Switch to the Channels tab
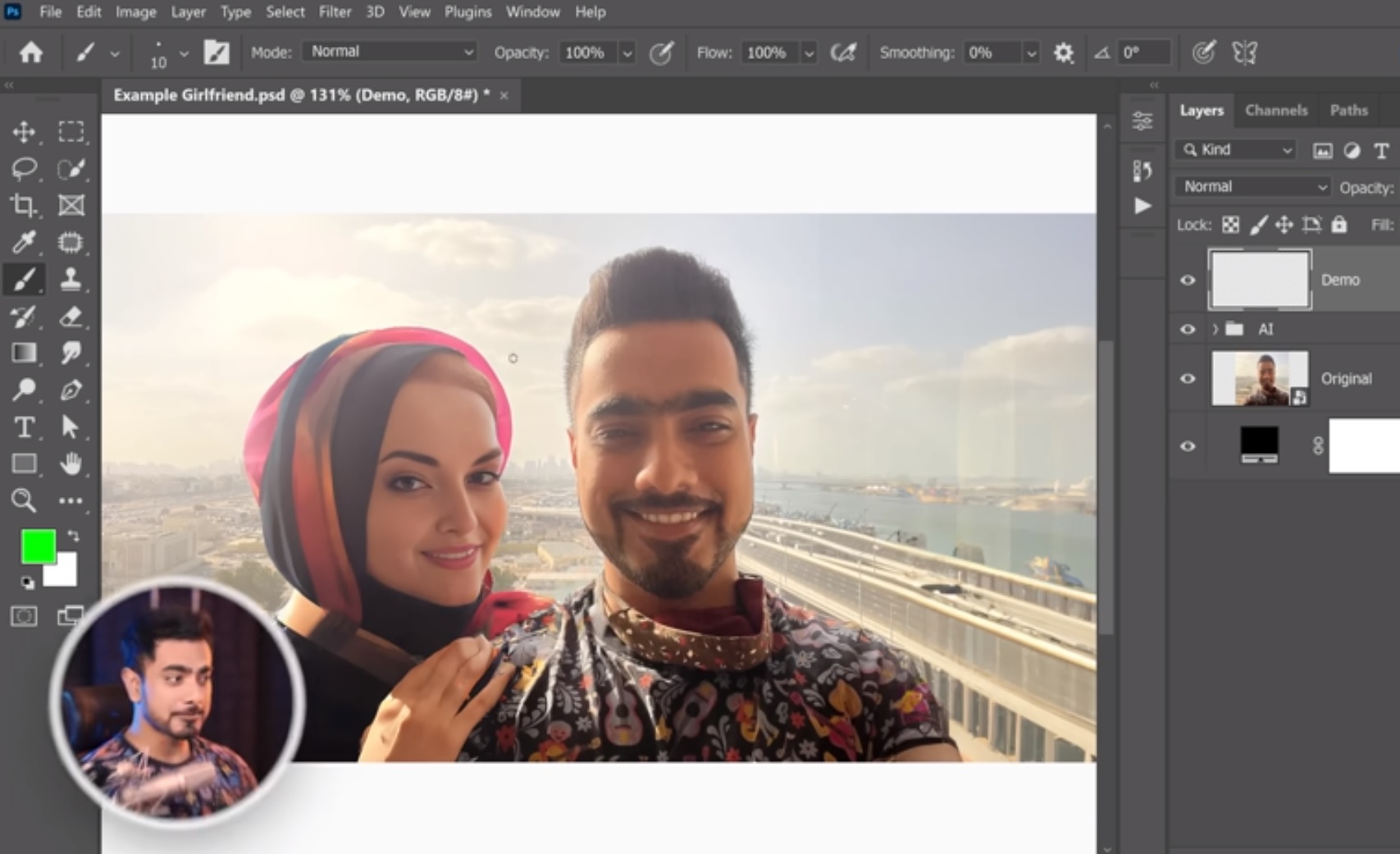Viewport: 1400px width, 854px height. pyautogui.click(x=1275, y=110)
